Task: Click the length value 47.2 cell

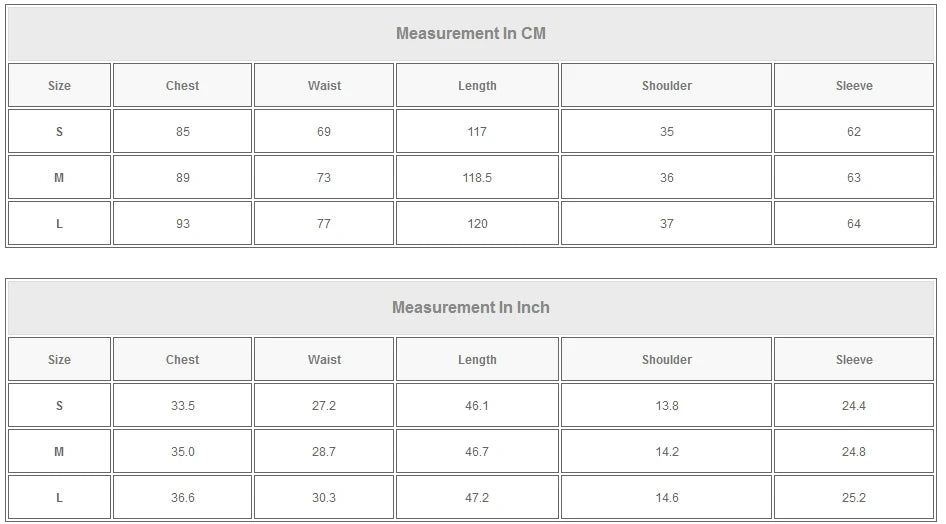Action: pyautogui.click(x=477, y=498)
